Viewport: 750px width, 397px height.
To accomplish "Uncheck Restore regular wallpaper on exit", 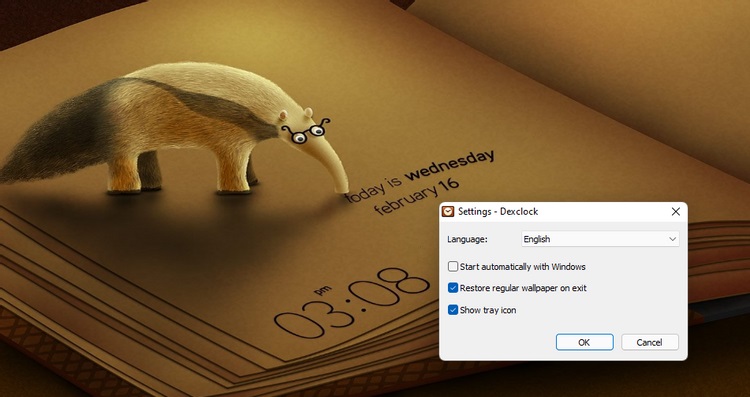I will tap(452, 288).
